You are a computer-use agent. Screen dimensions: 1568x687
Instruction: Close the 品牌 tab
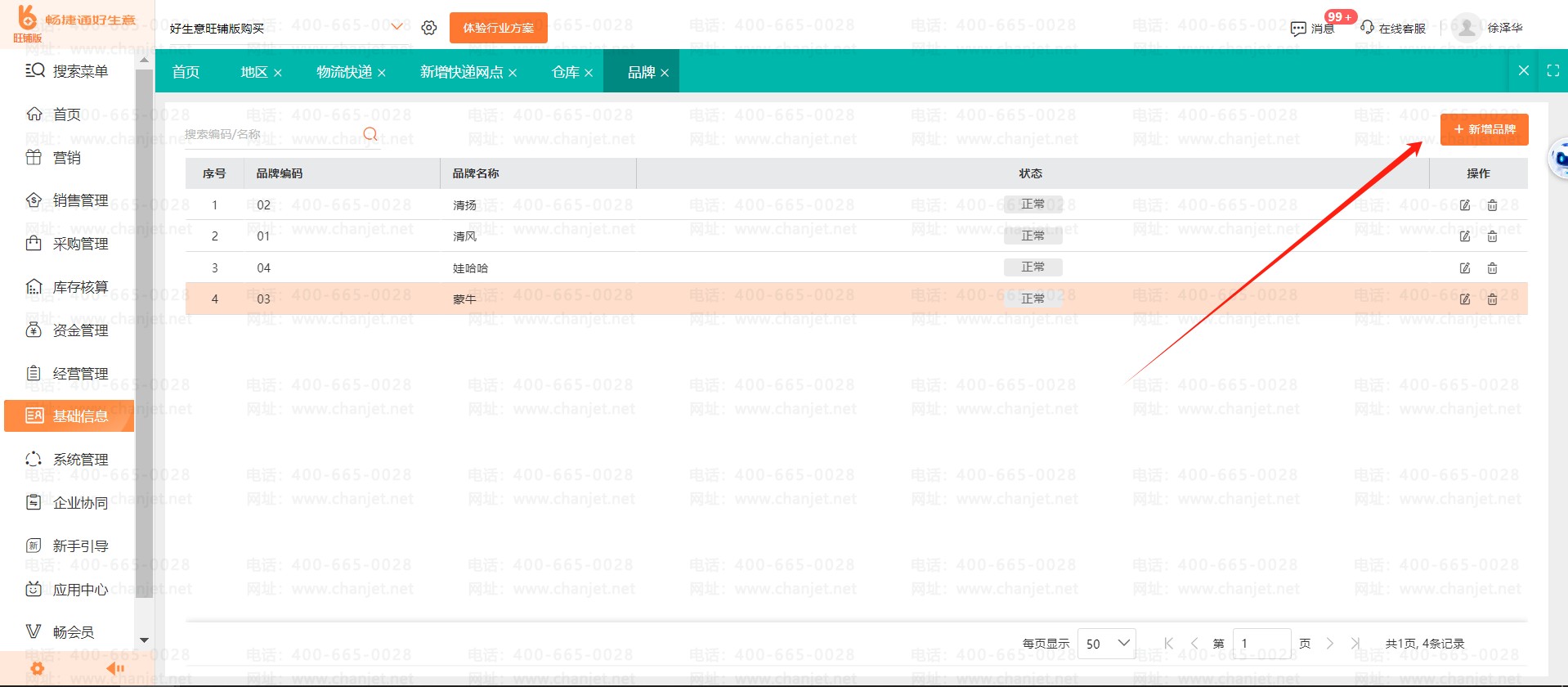click(665, 73)
